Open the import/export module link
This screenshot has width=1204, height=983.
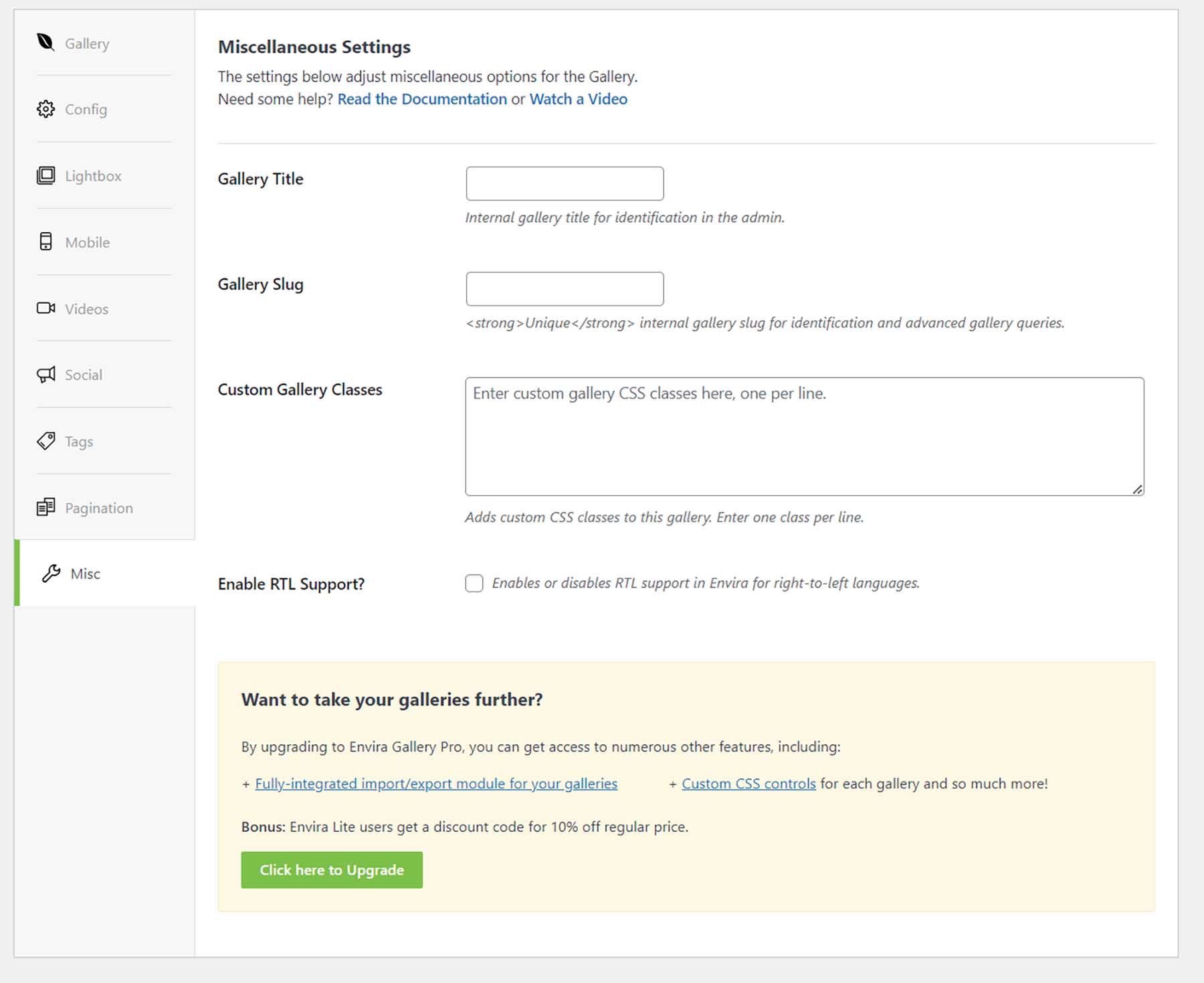pos(435,784)
